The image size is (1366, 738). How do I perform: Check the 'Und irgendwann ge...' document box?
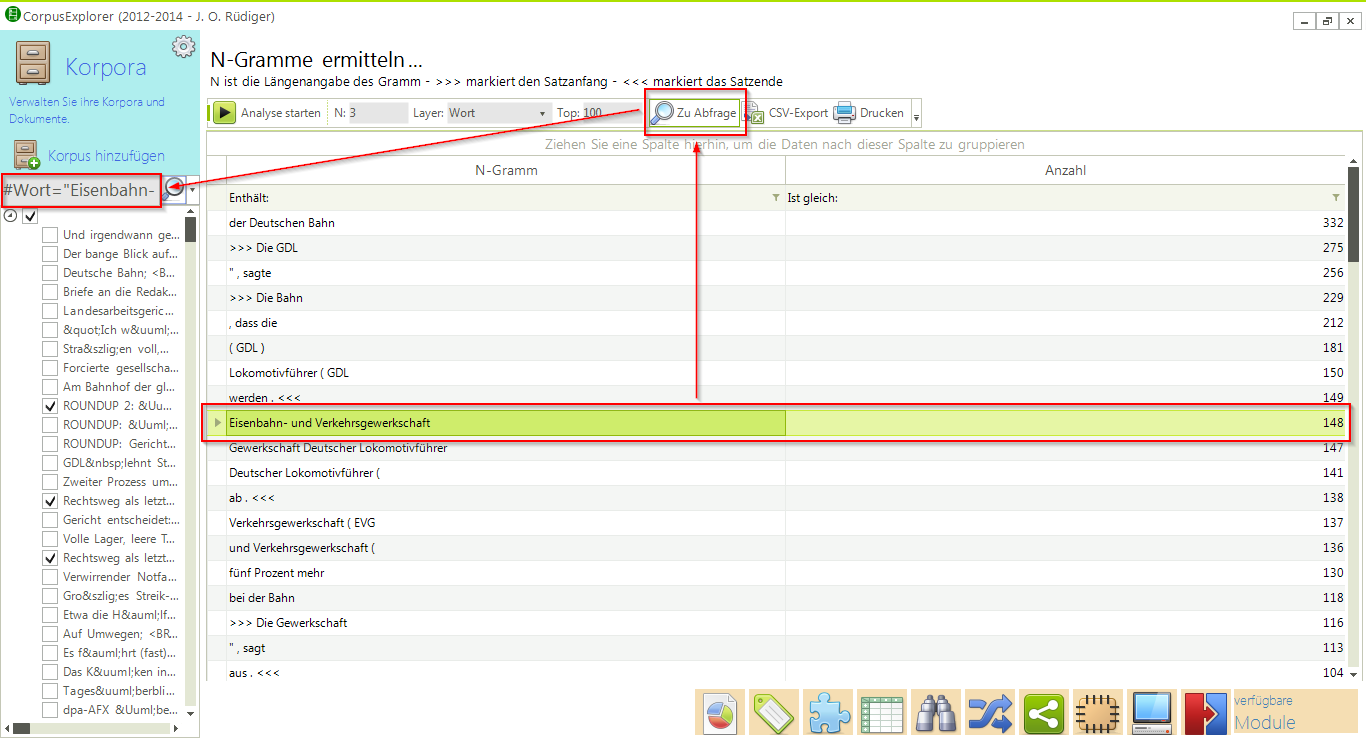[x=50, y=235]
